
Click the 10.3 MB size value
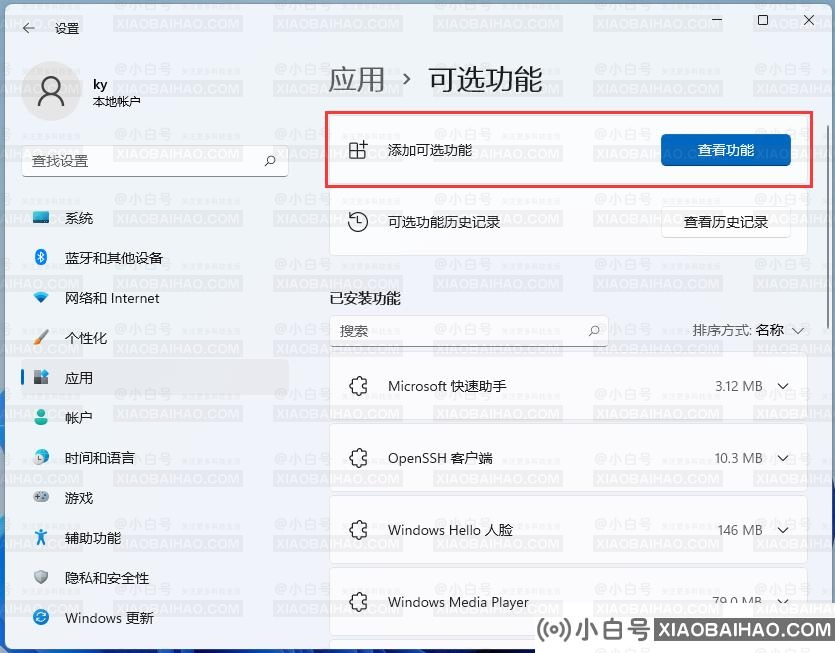coord(739,458)
